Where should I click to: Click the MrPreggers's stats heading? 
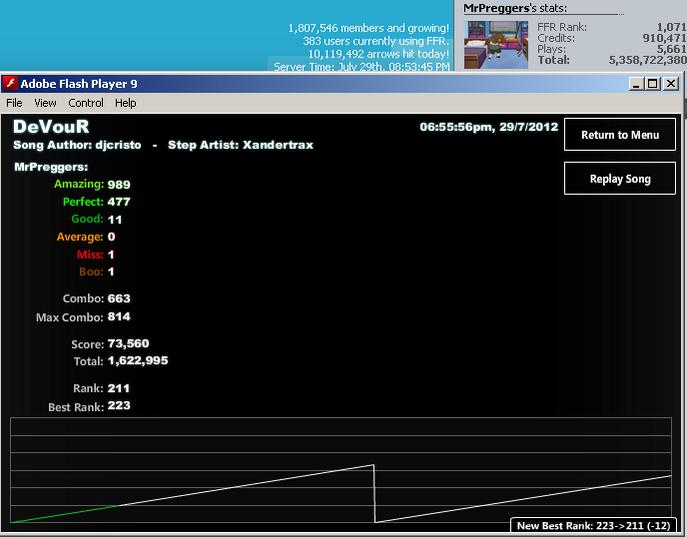[x=515, y=8]
